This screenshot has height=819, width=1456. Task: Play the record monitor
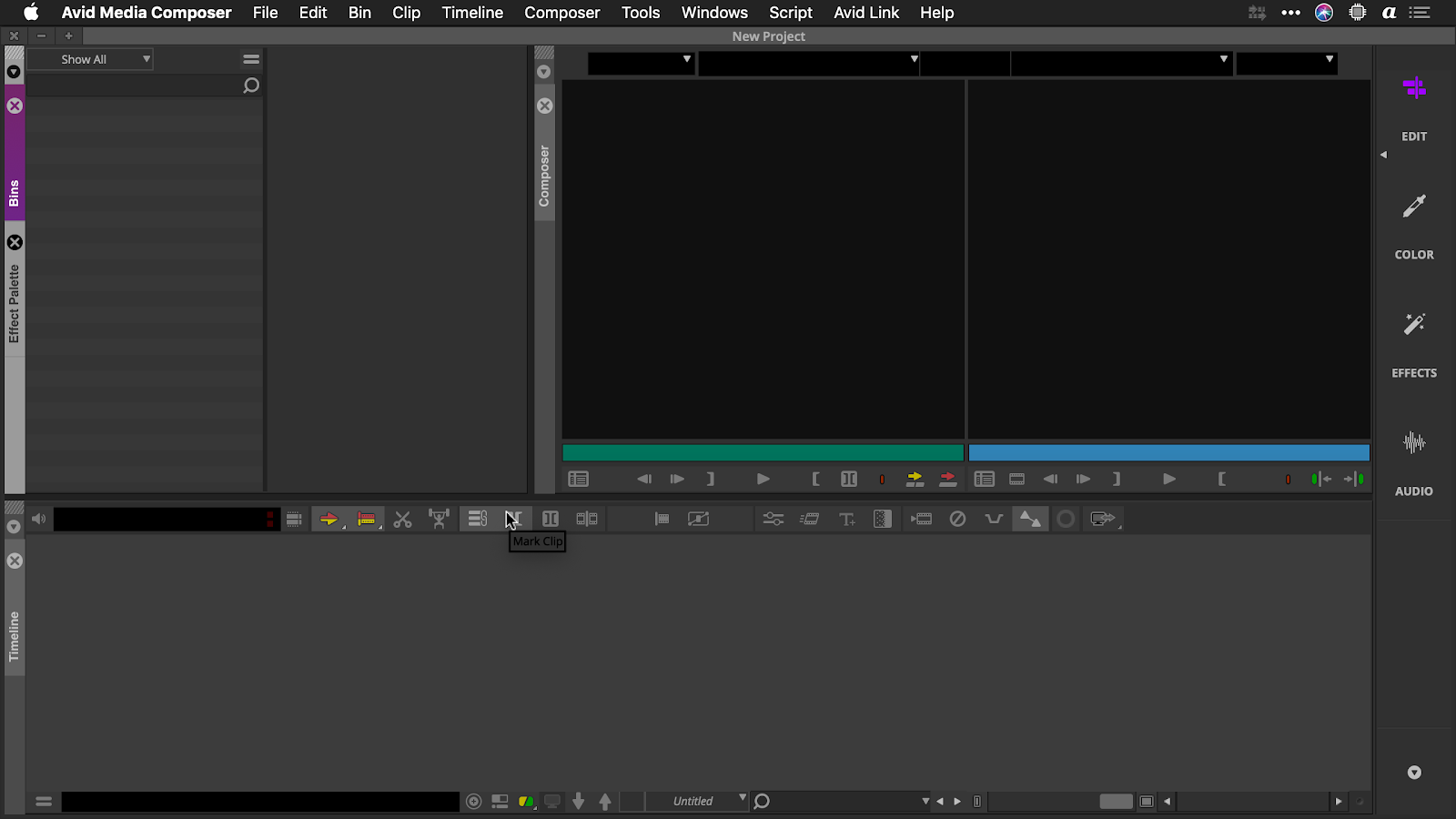pos(1169,479)
